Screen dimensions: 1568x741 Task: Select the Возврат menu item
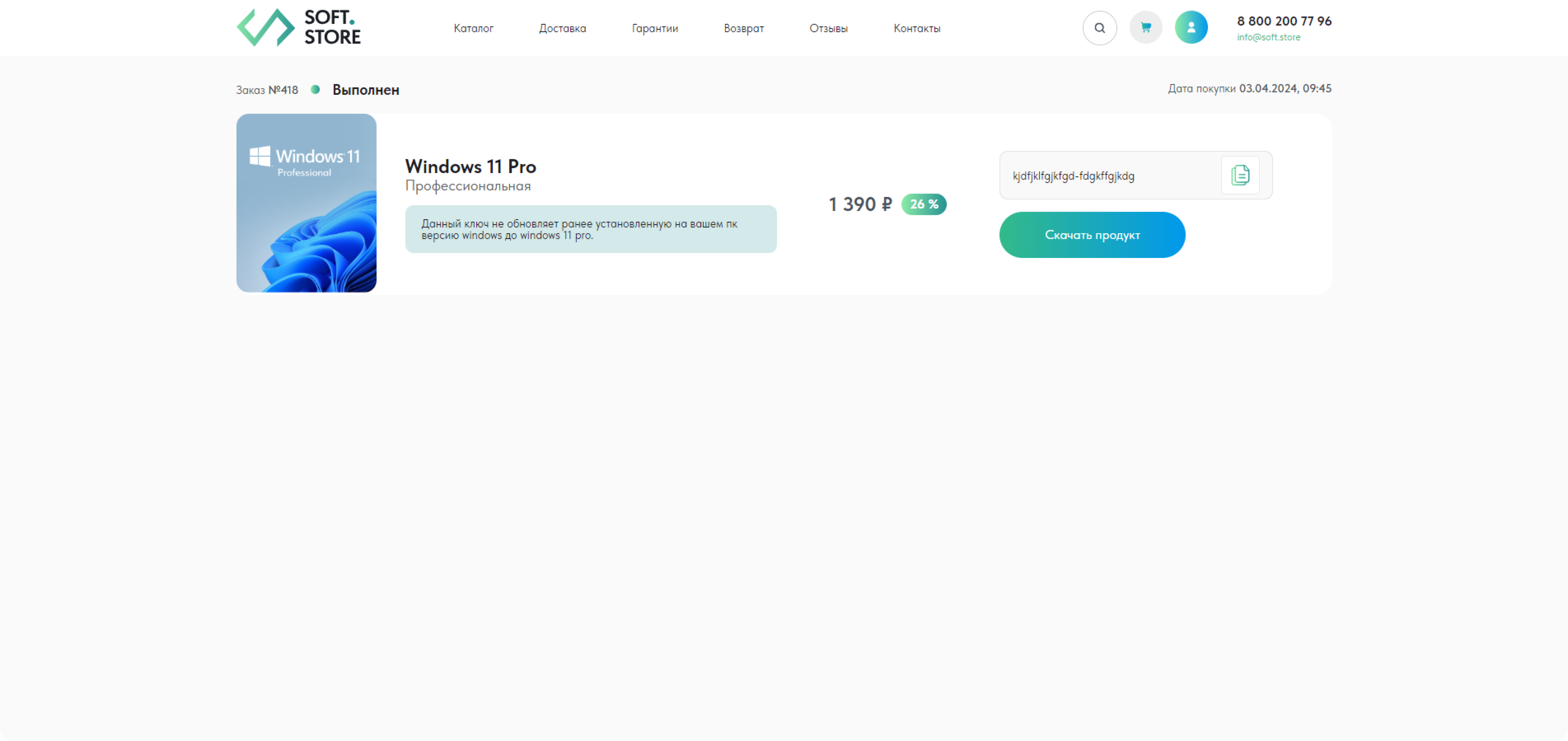[x=743, y=29]
